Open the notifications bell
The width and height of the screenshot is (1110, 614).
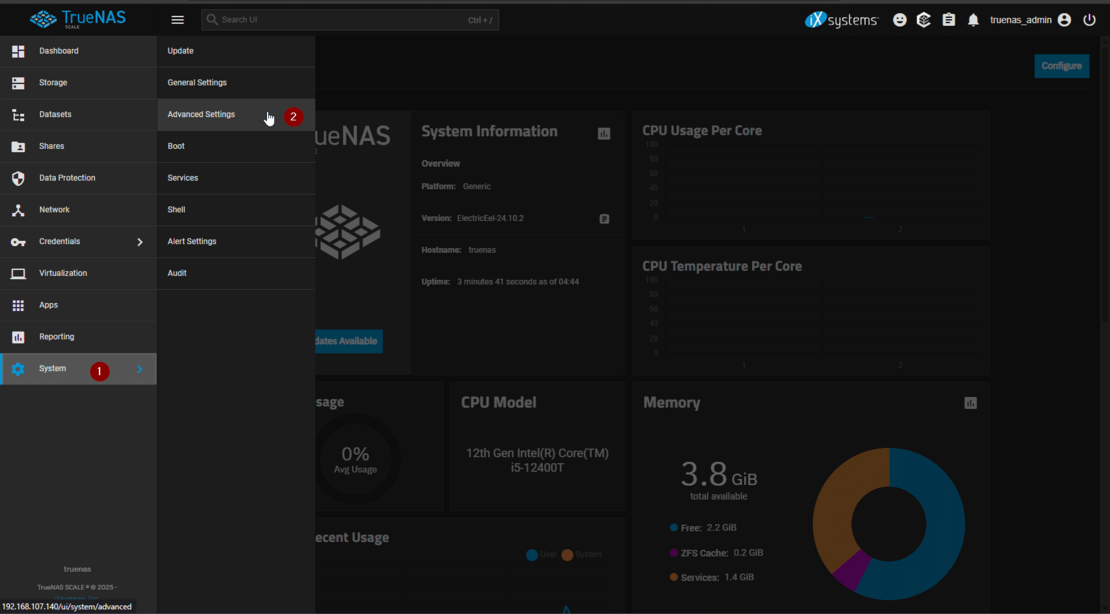[x=972, y=19]
